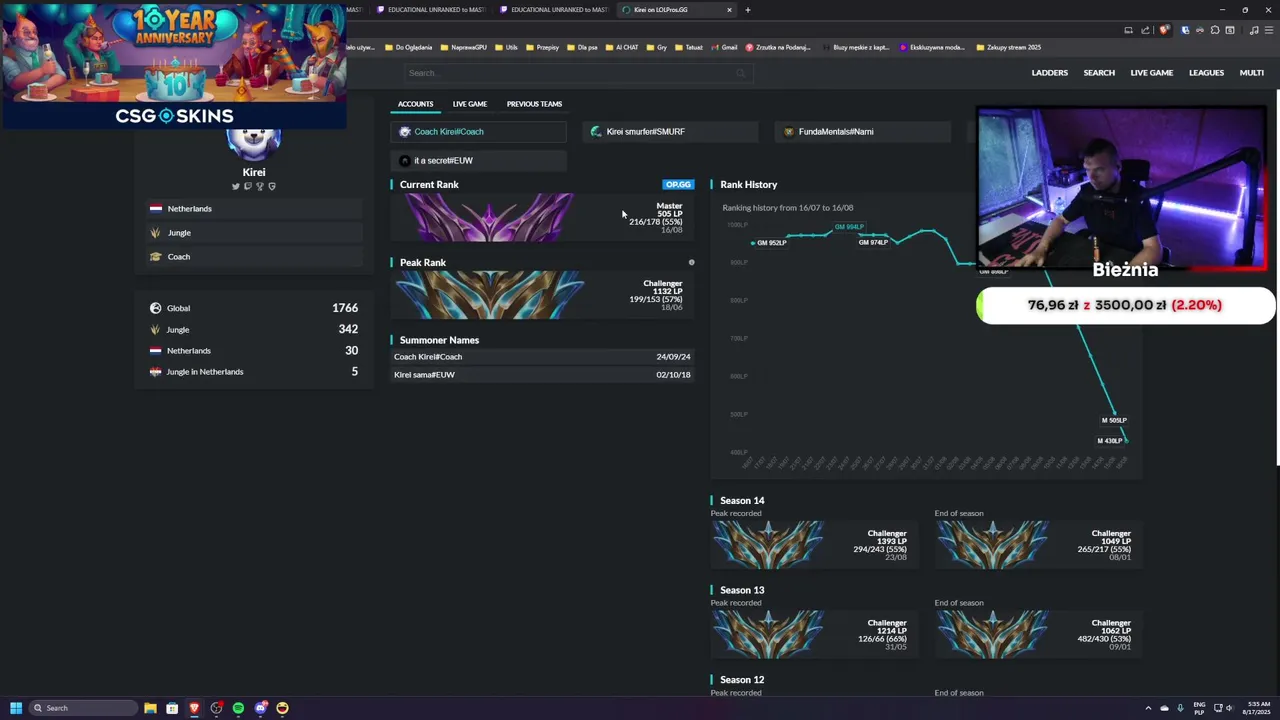1280x720 pixels.
Task: Switch to the ACCOUNTS tab
Action: pos(415,104)
